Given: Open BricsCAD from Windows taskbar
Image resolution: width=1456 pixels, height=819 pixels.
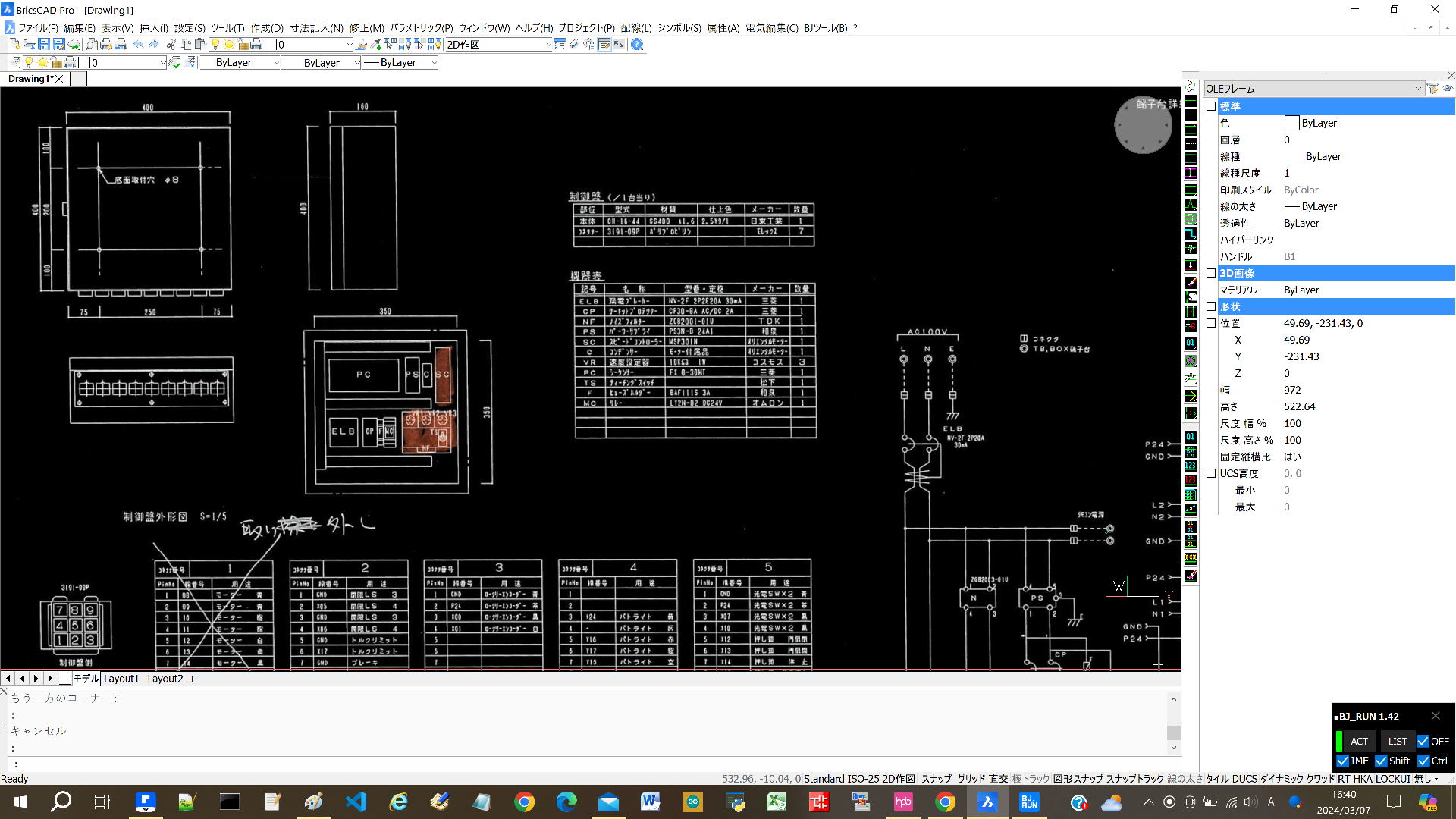Looking at the screenshot, I should pyautogui.click(x=987, y=802).
